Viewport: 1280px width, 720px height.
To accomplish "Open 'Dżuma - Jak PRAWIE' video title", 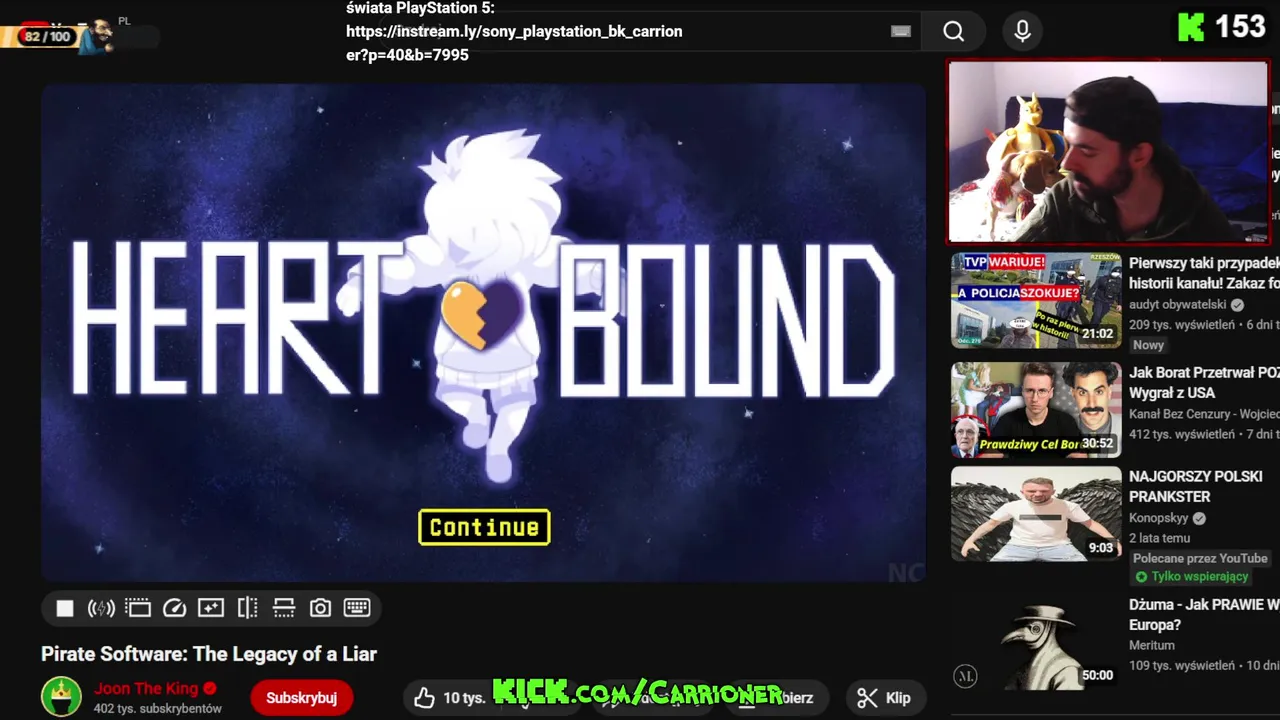I will coord(1204,614).
